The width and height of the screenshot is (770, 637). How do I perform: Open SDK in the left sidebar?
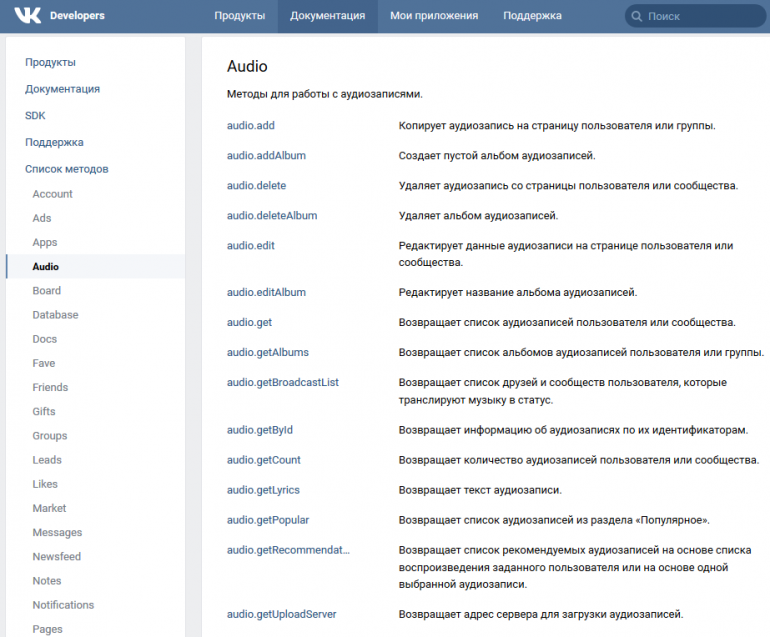pyautogui.click(x=35, y=116)
